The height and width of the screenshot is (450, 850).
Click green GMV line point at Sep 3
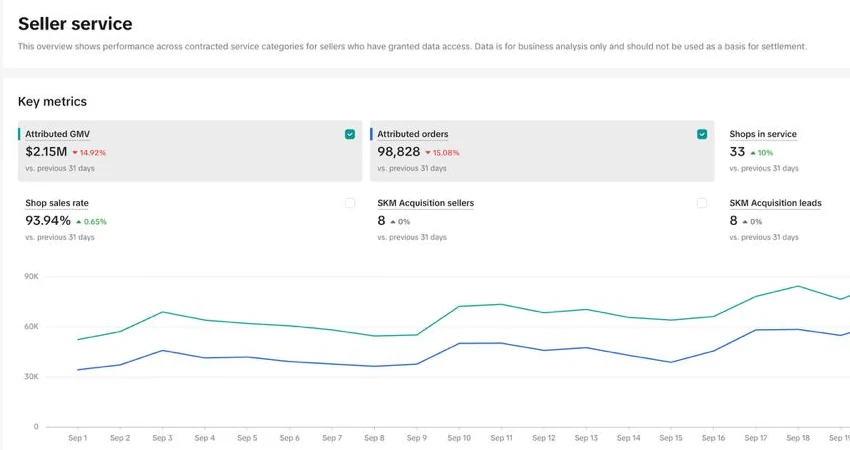[162, 312]
